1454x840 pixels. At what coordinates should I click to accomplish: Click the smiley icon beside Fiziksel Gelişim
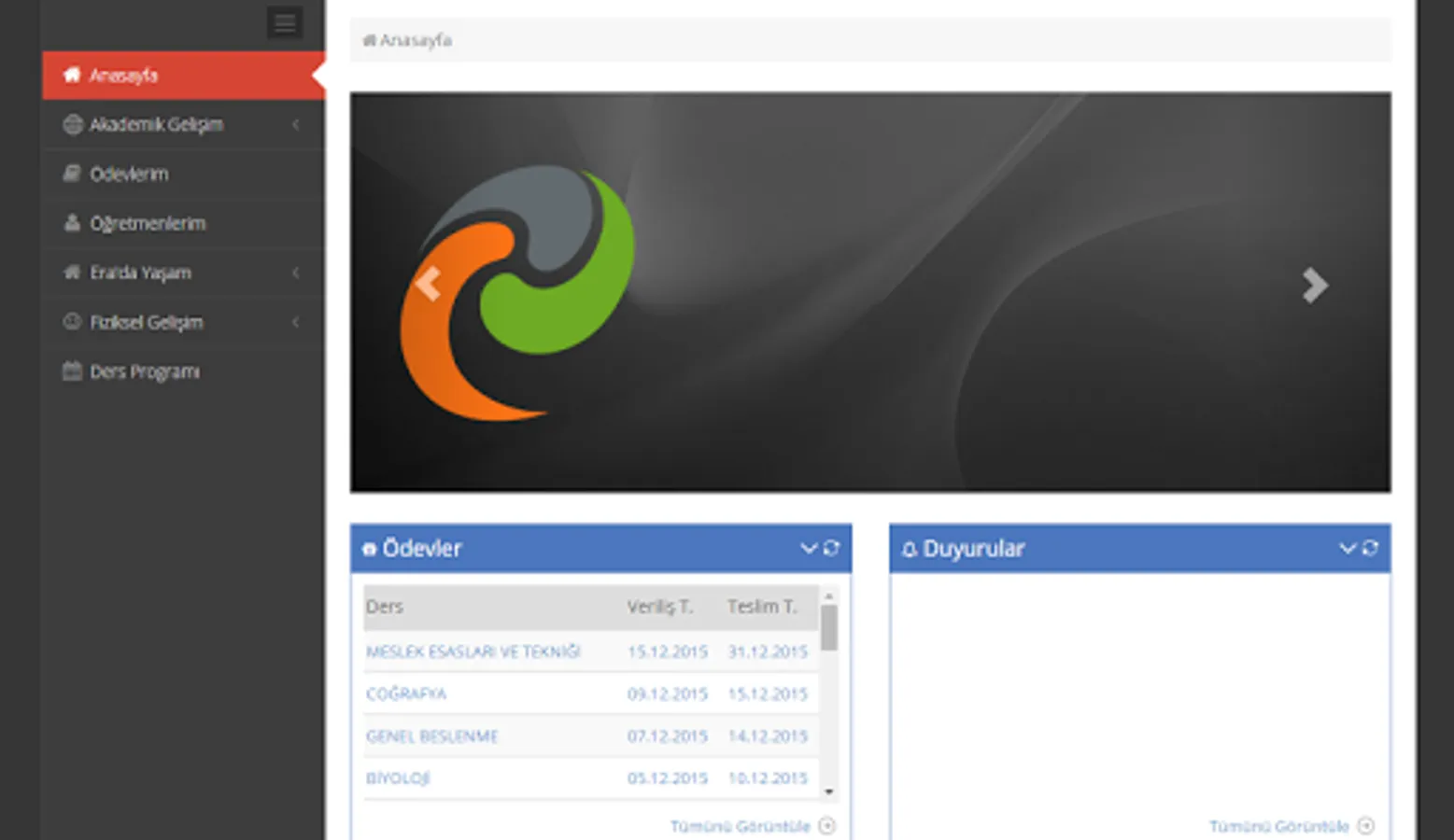pos(72,321)
